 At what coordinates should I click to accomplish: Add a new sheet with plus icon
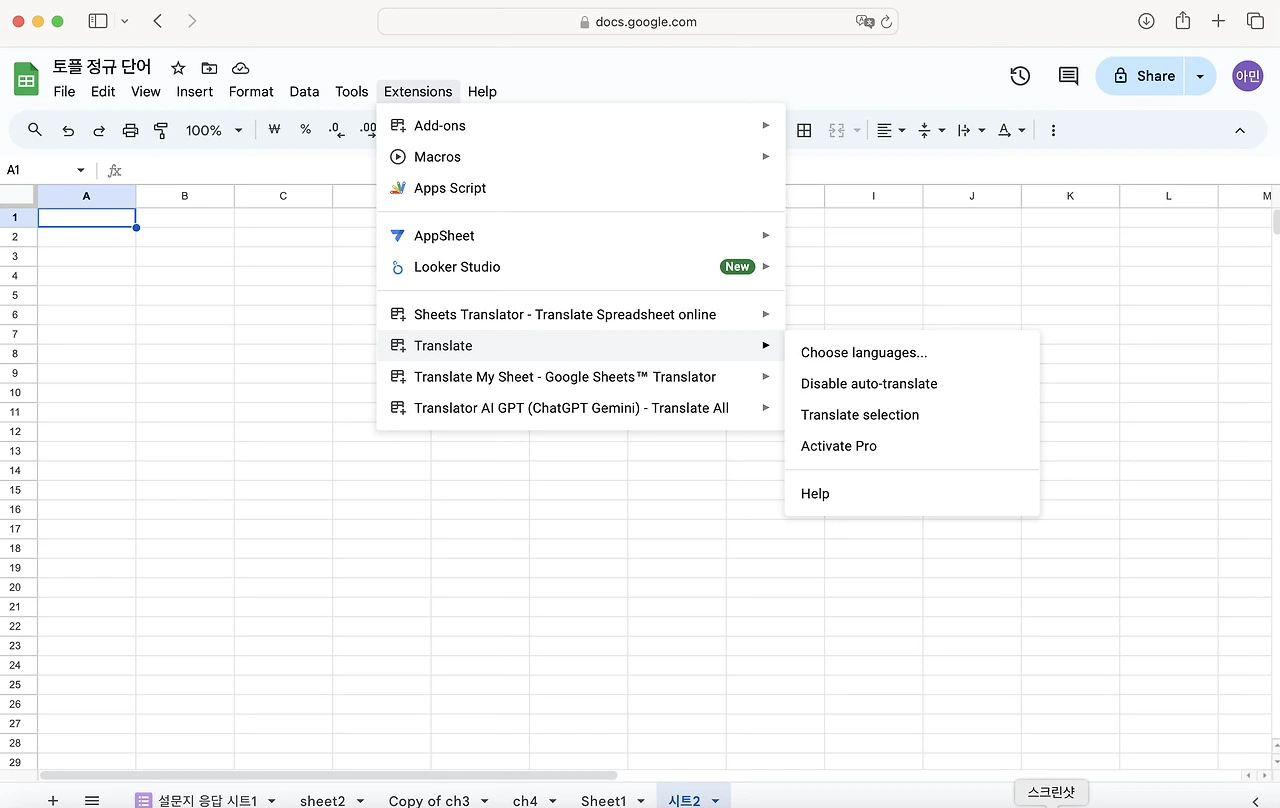click(53, 800)
